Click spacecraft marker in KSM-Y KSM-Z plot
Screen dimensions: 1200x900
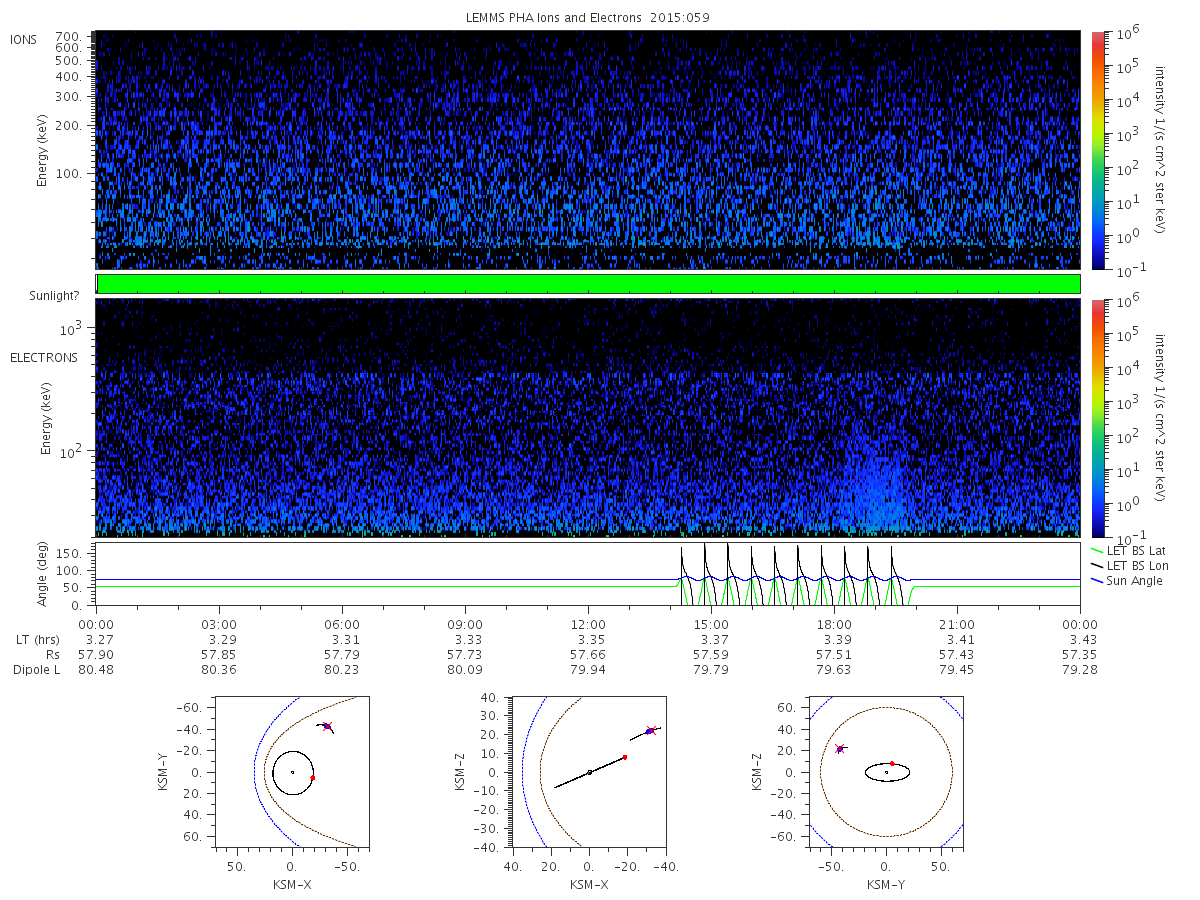click(x=840, y=748)
